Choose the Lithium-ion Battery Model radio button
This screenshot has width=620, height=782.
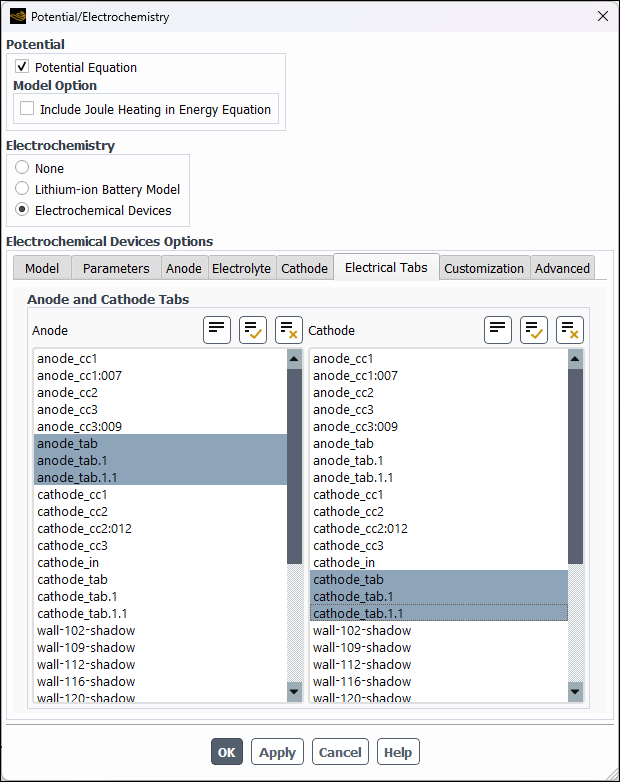22,189
